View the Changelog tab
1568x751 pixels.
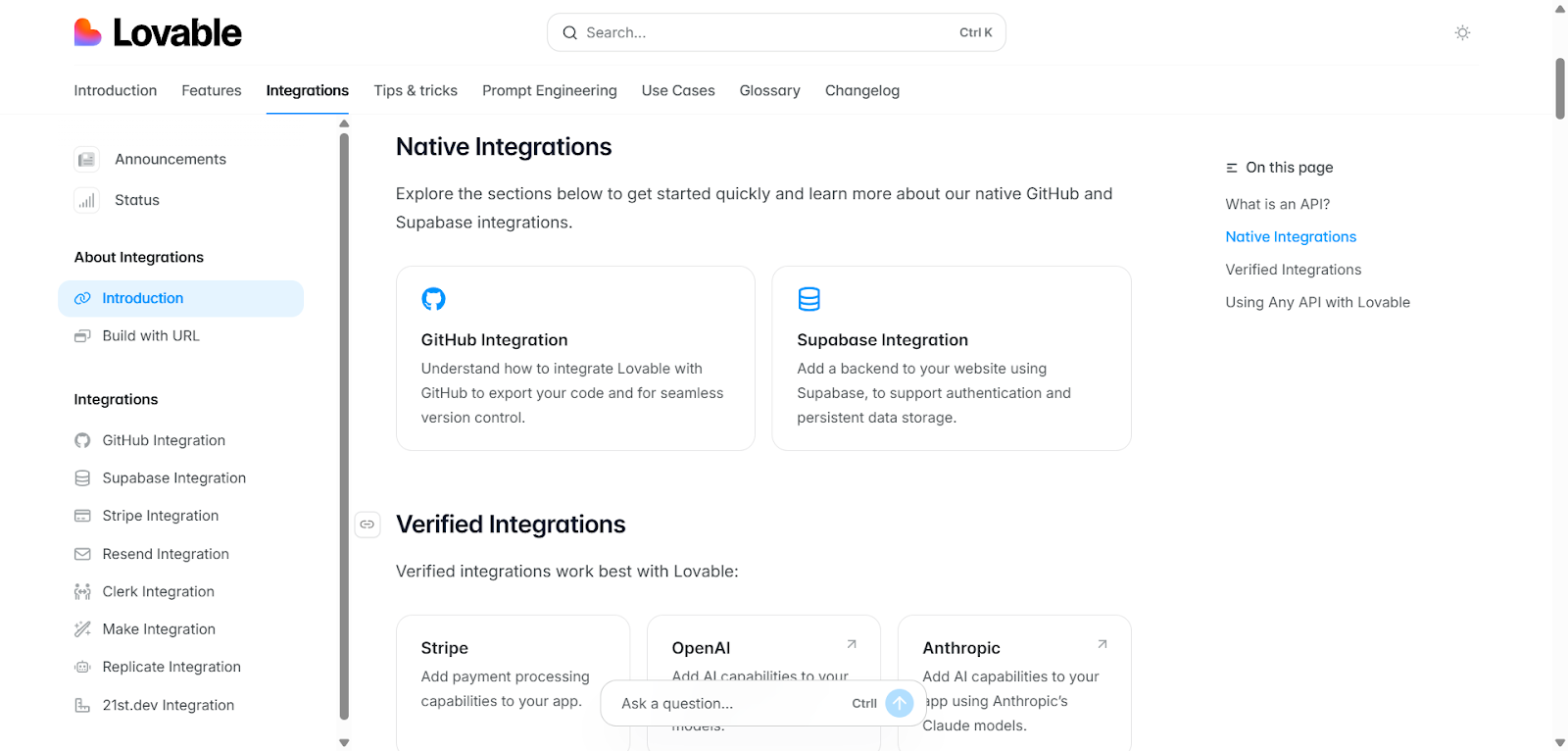pos(862,90)
